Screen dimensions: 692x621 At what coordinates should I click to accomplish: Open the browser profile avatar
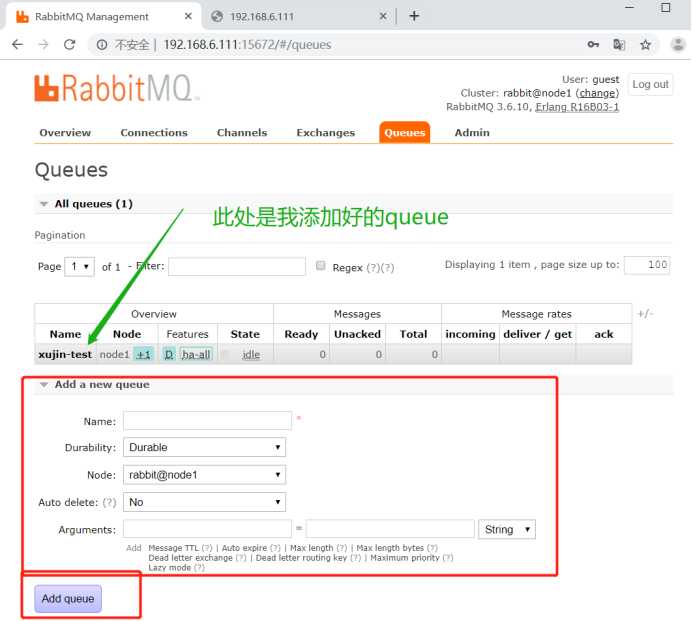click(x=678, y=44)
